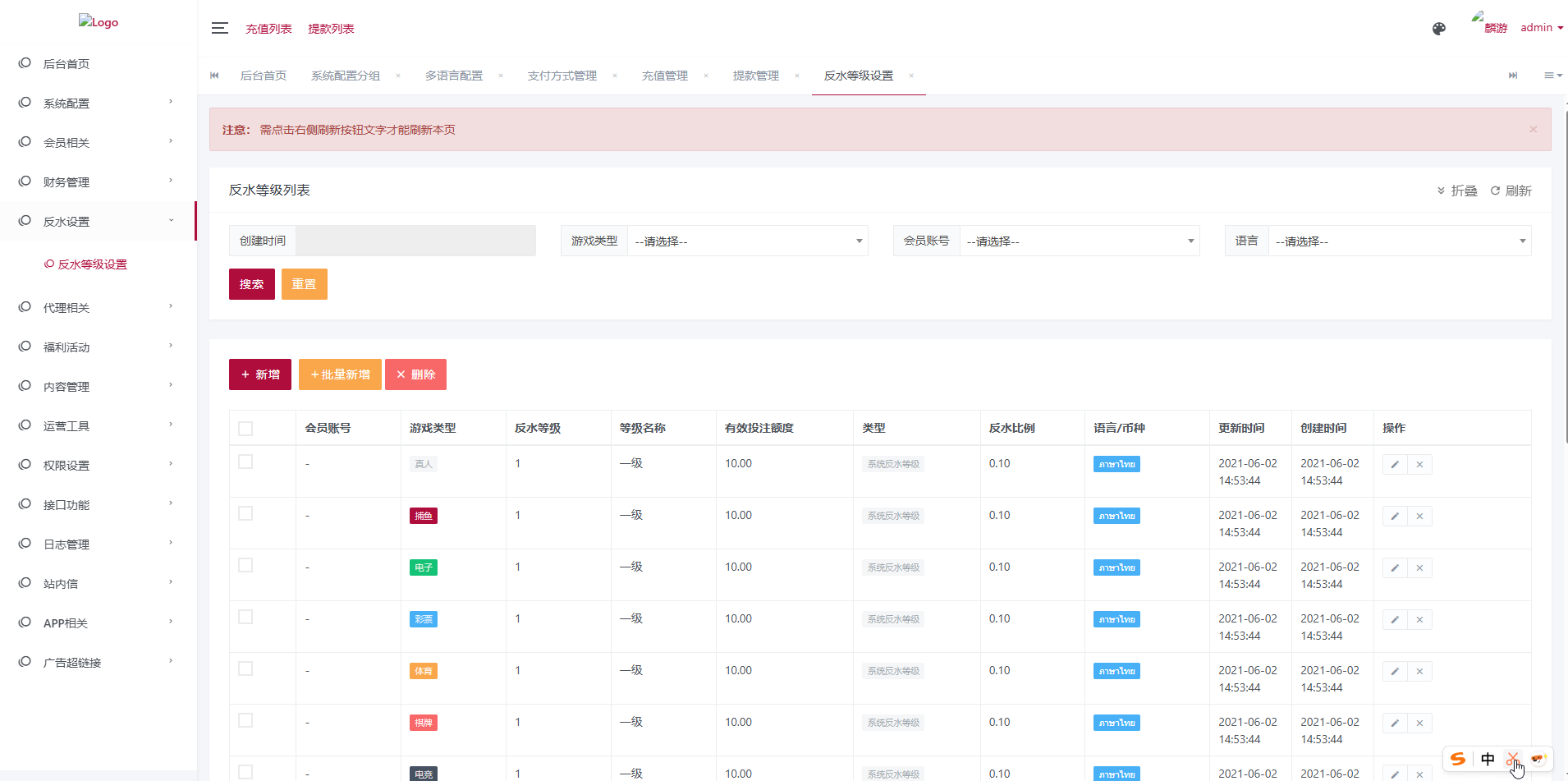Click the 删除 delete button

coord(415,374)
